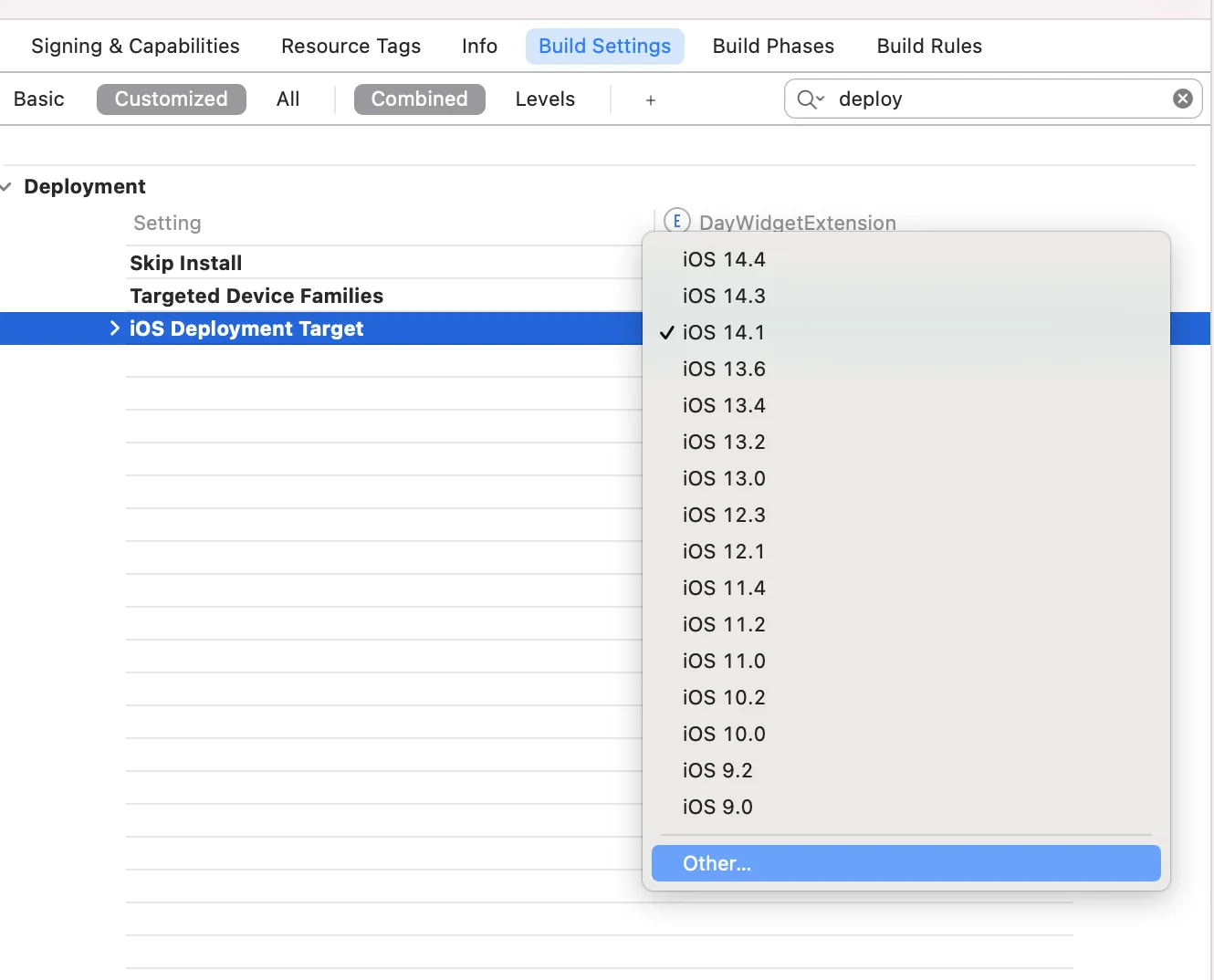Show All build settings
Screen dimensions: 1214x980
pyautogui.click(x=288, y=99)
